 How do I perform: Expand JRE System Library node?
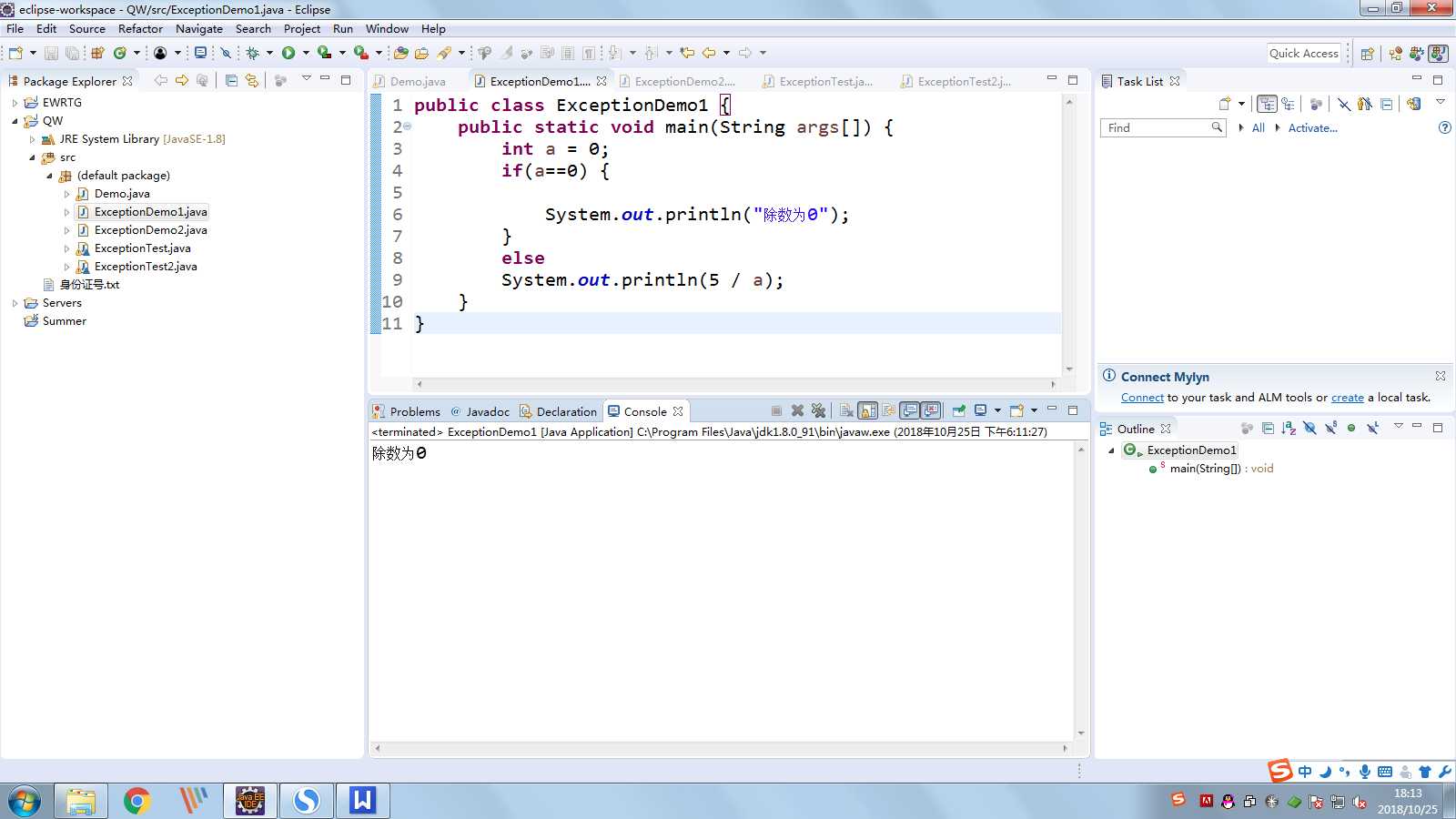pyautogui.click(x=32, y=139)
